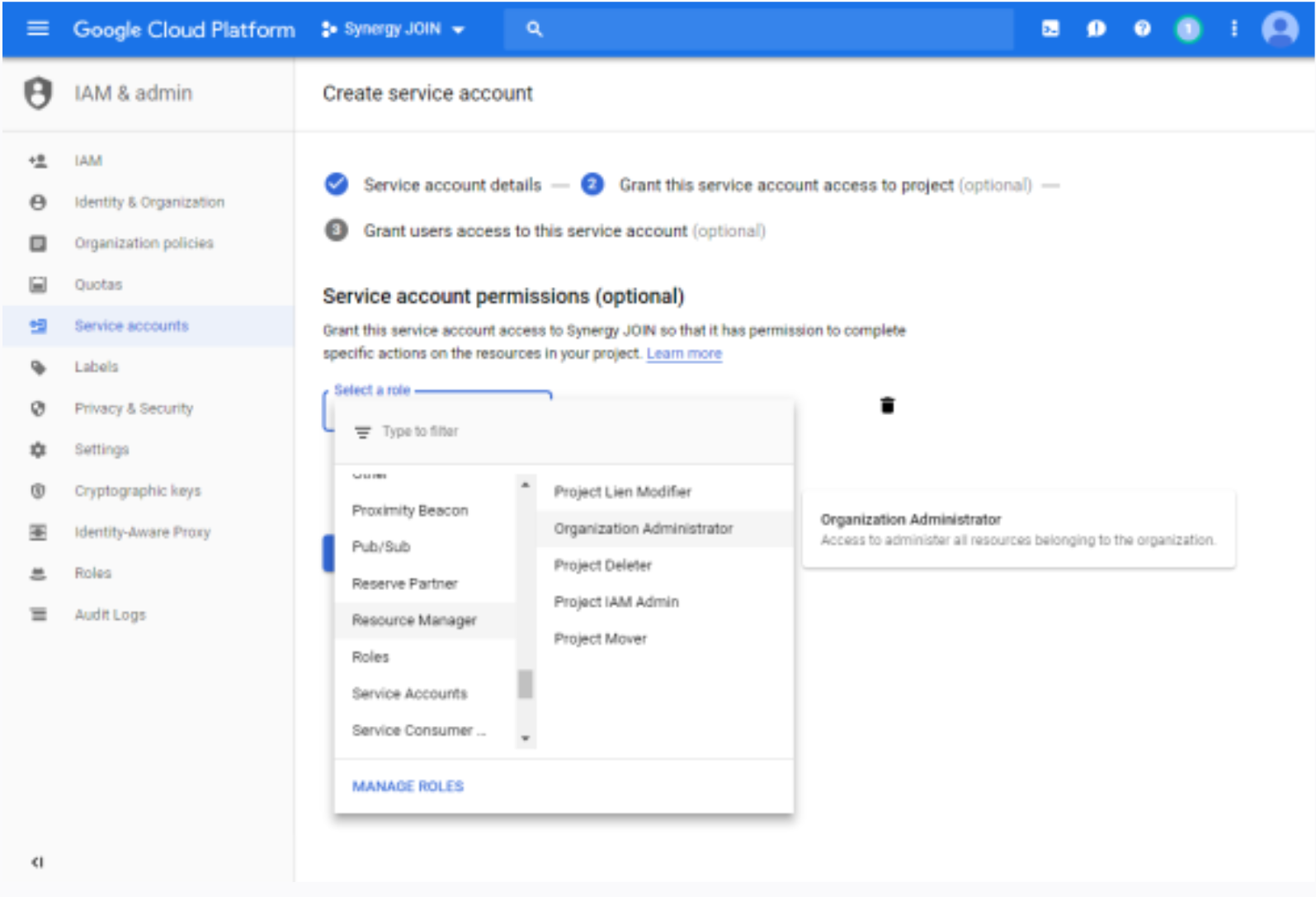Image resolution: width=1316 pixels, height=897 pixels.
Task: Go to Audit Logs in sidebar
Action: 110,615
